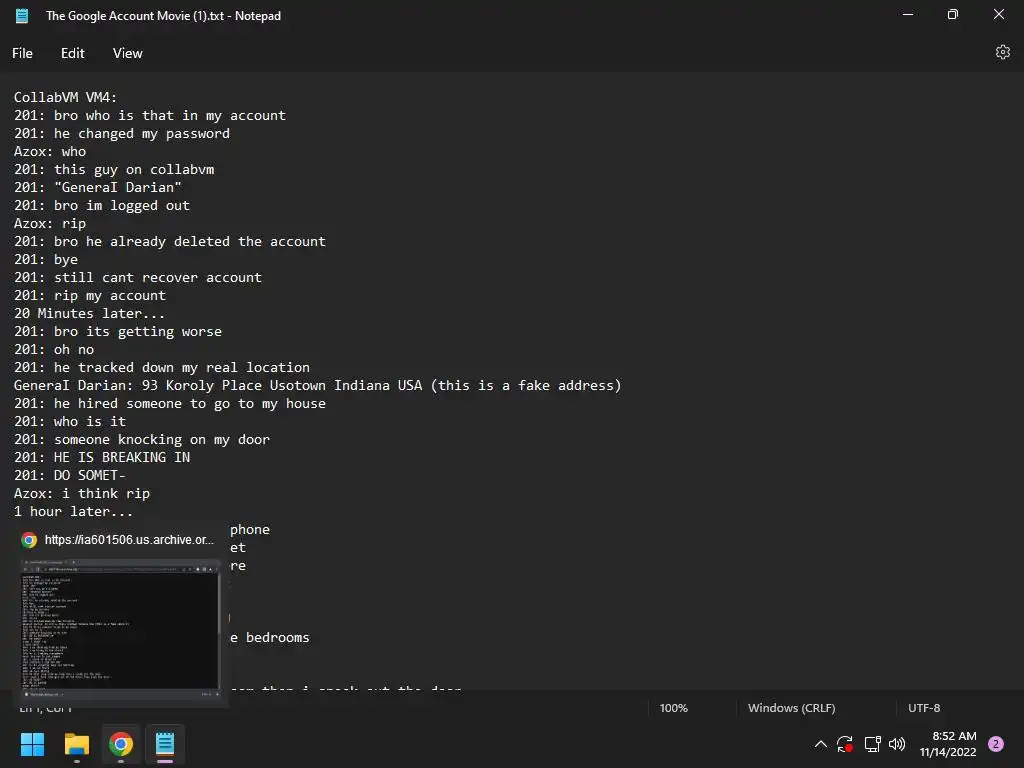This screenshot has height=768, width=1024.
Task: Click line 'HE IS BREAKING IN'
Action: pos(121,458)
